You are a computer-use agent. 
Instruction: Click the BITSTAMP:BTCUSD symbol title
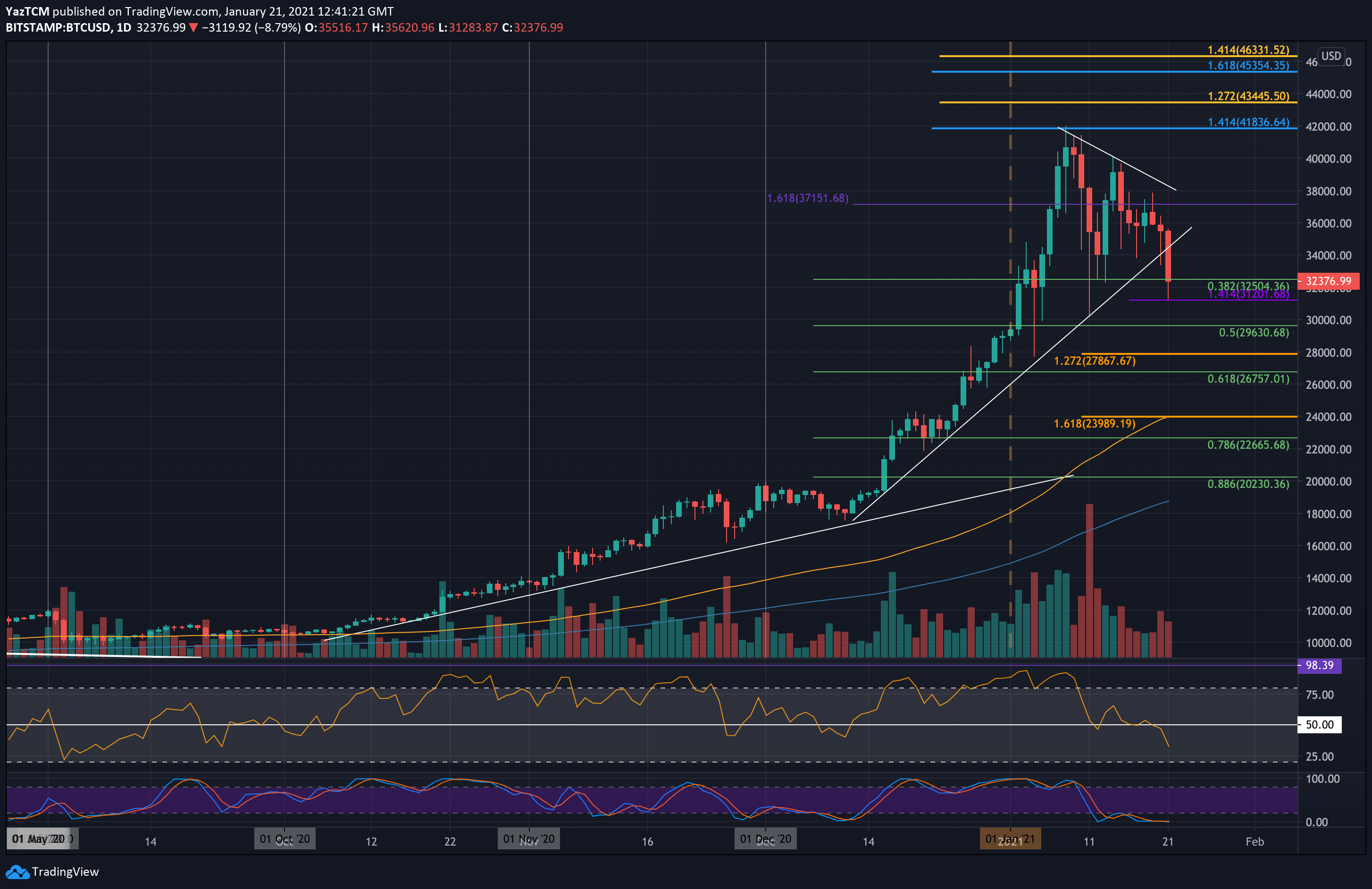[x=58, y=28]
